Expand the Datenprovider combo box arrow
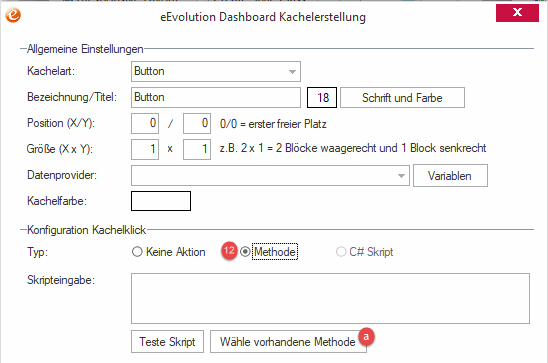 (401, 176)
